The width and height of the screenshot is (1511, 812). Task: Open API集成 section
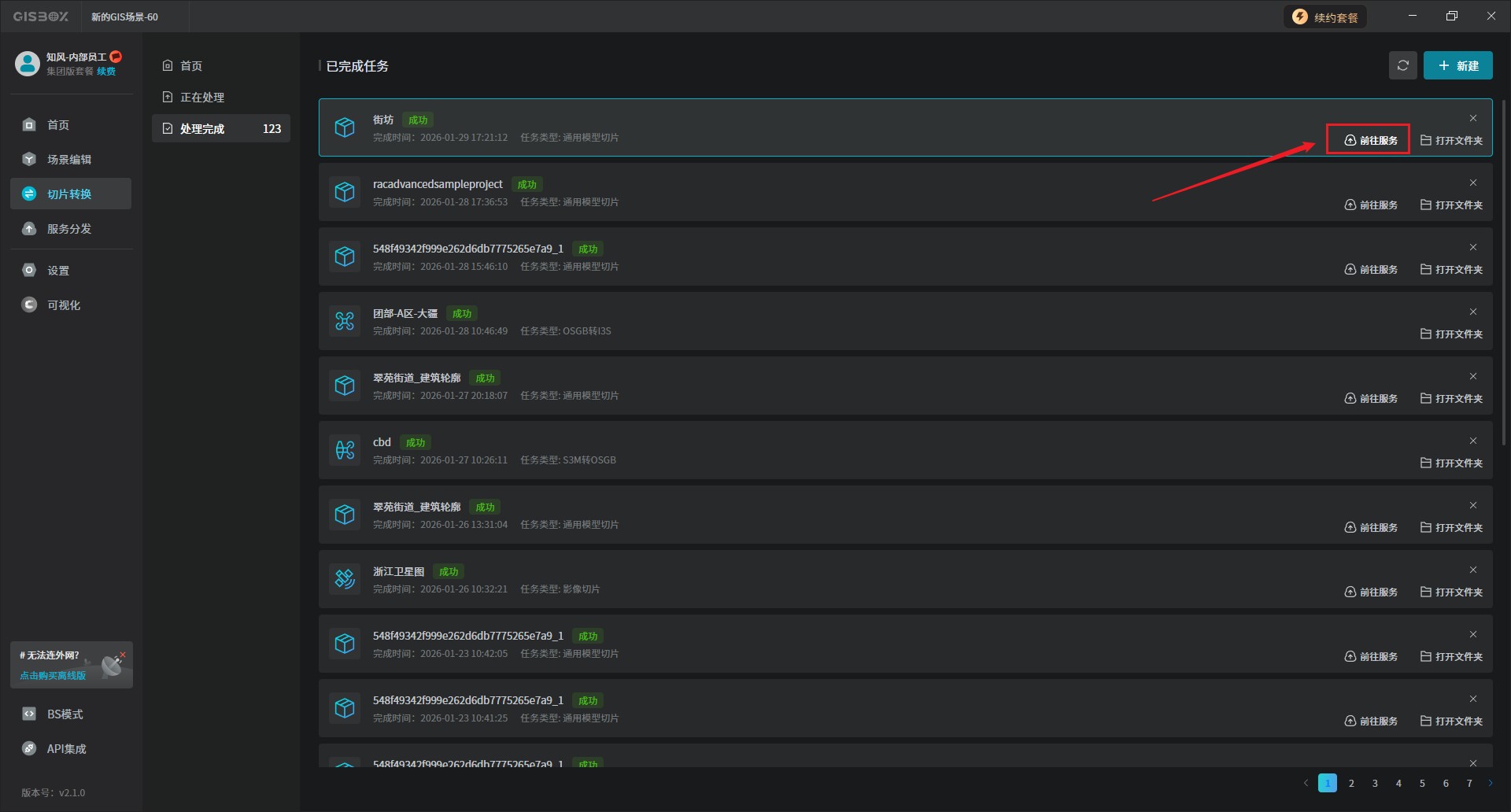coord(66,749)
